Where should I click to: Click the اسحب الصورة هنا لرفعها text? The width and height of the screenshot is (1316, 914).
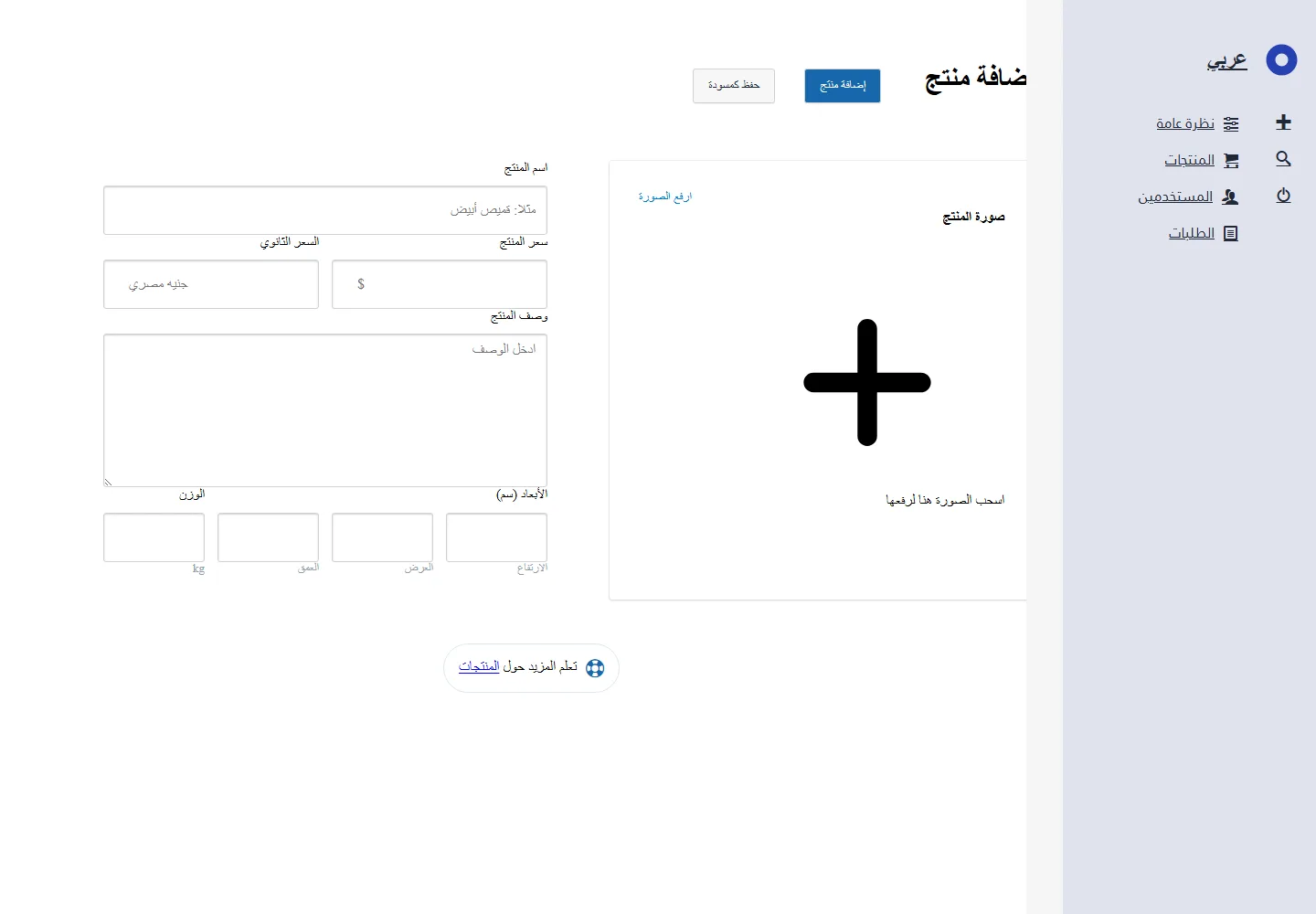945,500
